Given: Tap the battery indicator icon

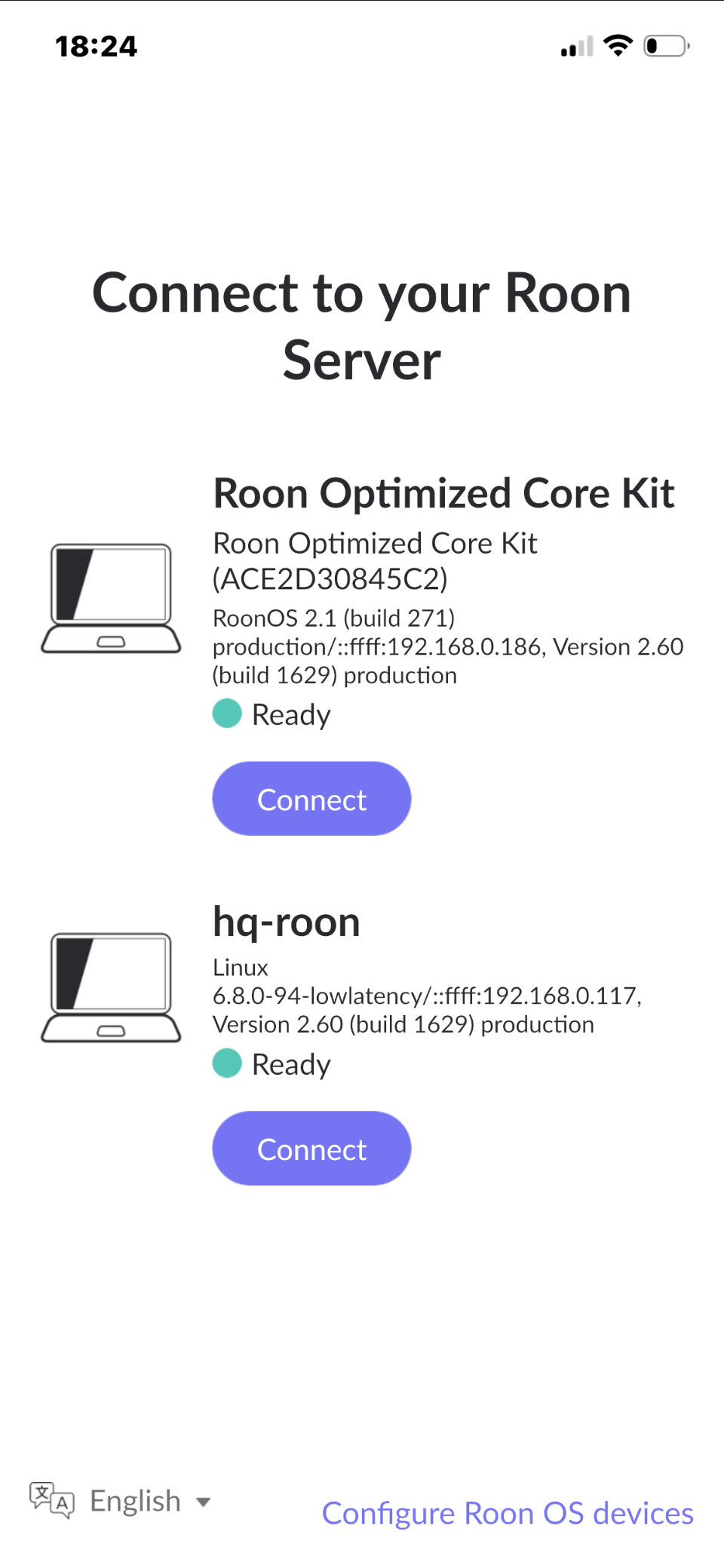Looking at the screenshot, I should click(666, 46).
